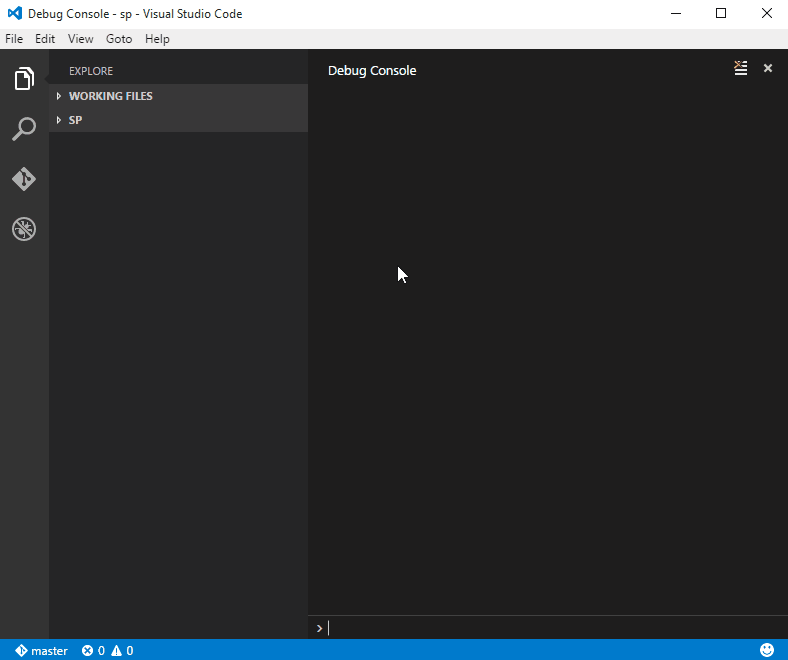Open the Goto menu
Image resolution: width=788 pixels, height=660 pixels.
[119, 39]
